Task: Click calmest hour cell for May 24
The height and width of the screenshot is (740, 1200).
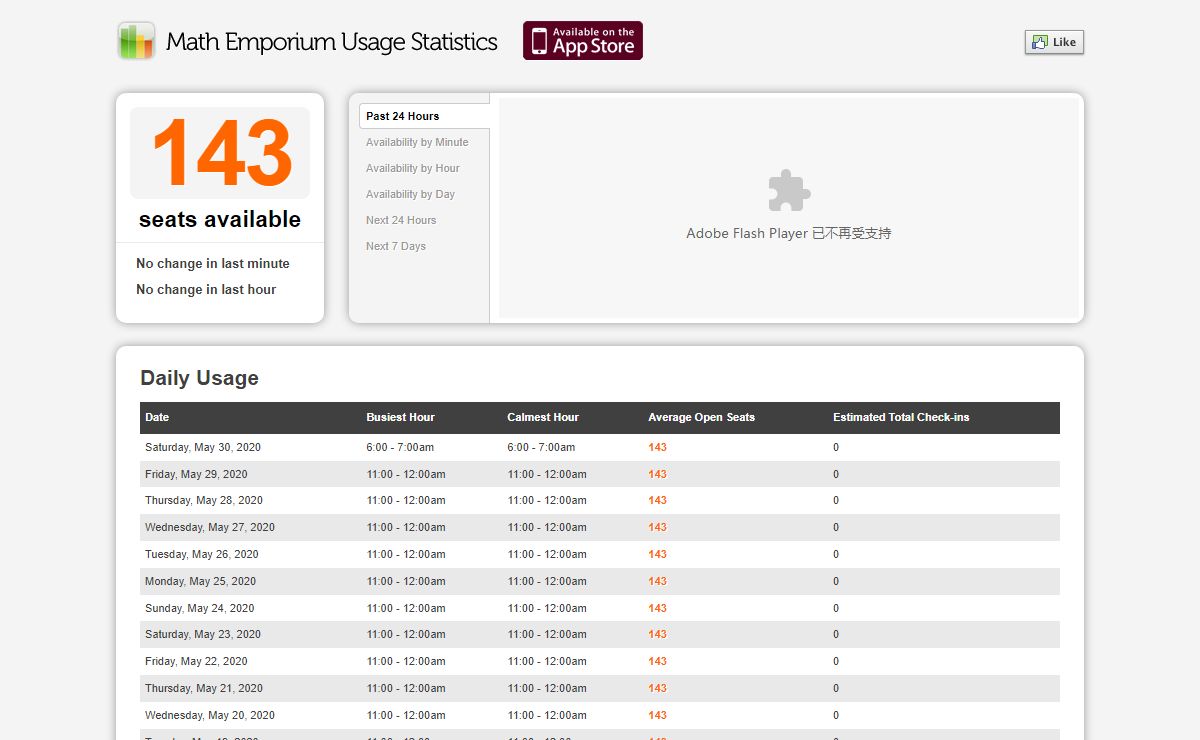Action: pyautogui.click(x=547, y=608)
